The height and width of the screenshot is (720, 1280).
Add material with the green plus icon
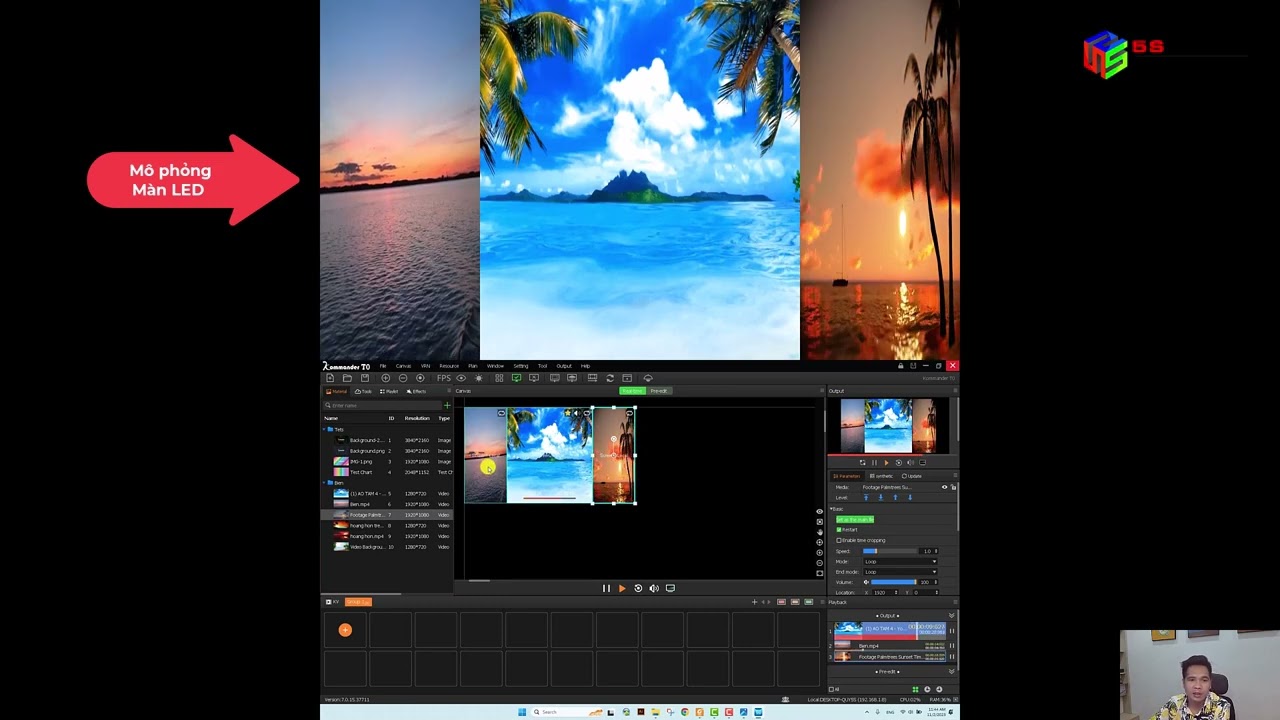[447, 405]
